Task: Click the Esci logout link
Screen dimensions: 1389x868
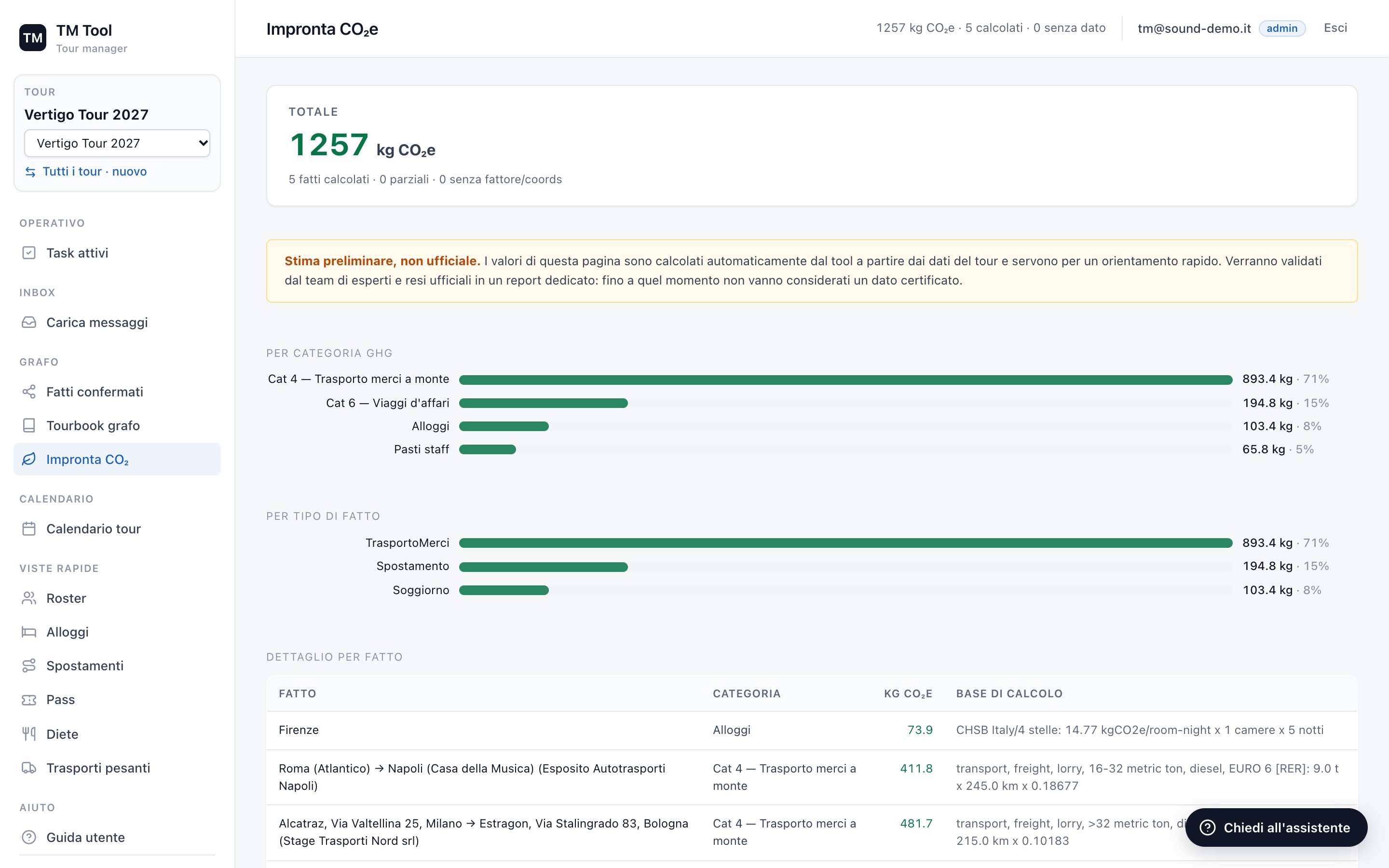Action: click(x=1335, y=28)
